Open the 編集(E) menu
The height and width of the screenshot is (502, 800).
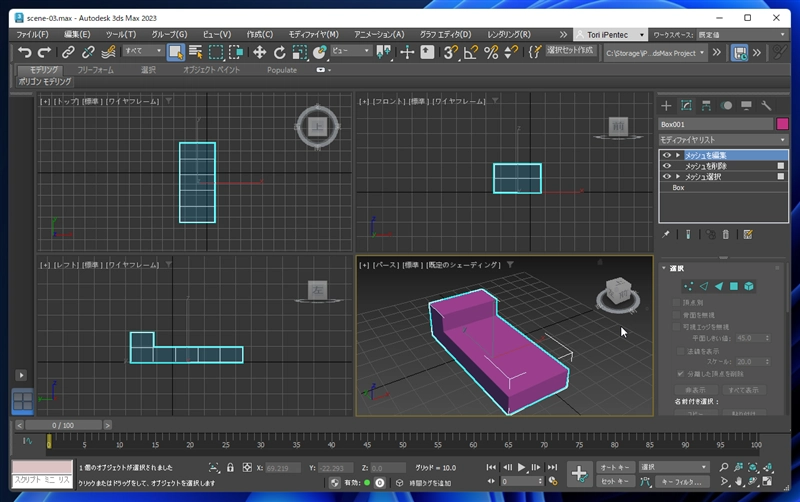[x=77, y=35]
